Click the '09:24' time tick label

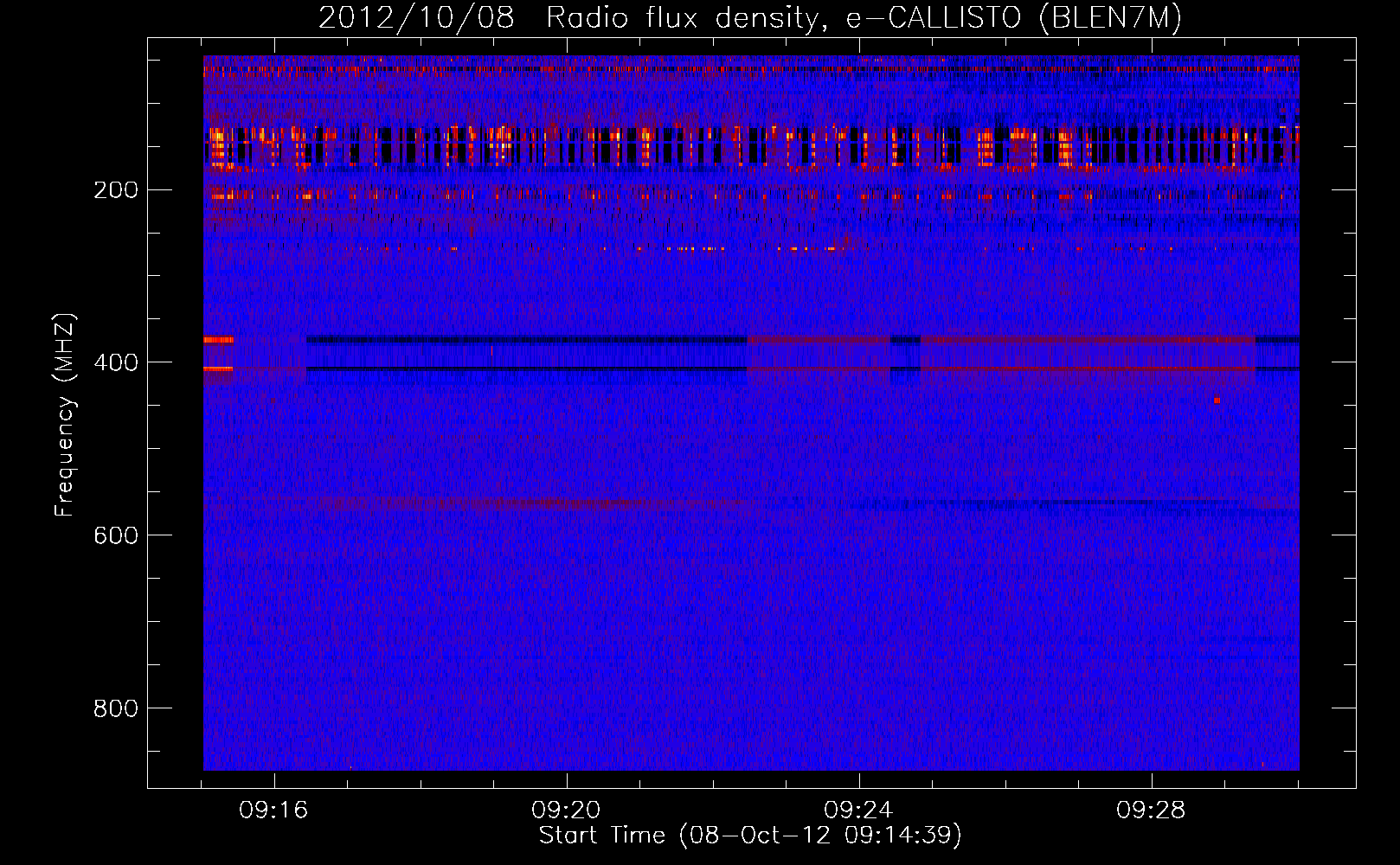858,811
